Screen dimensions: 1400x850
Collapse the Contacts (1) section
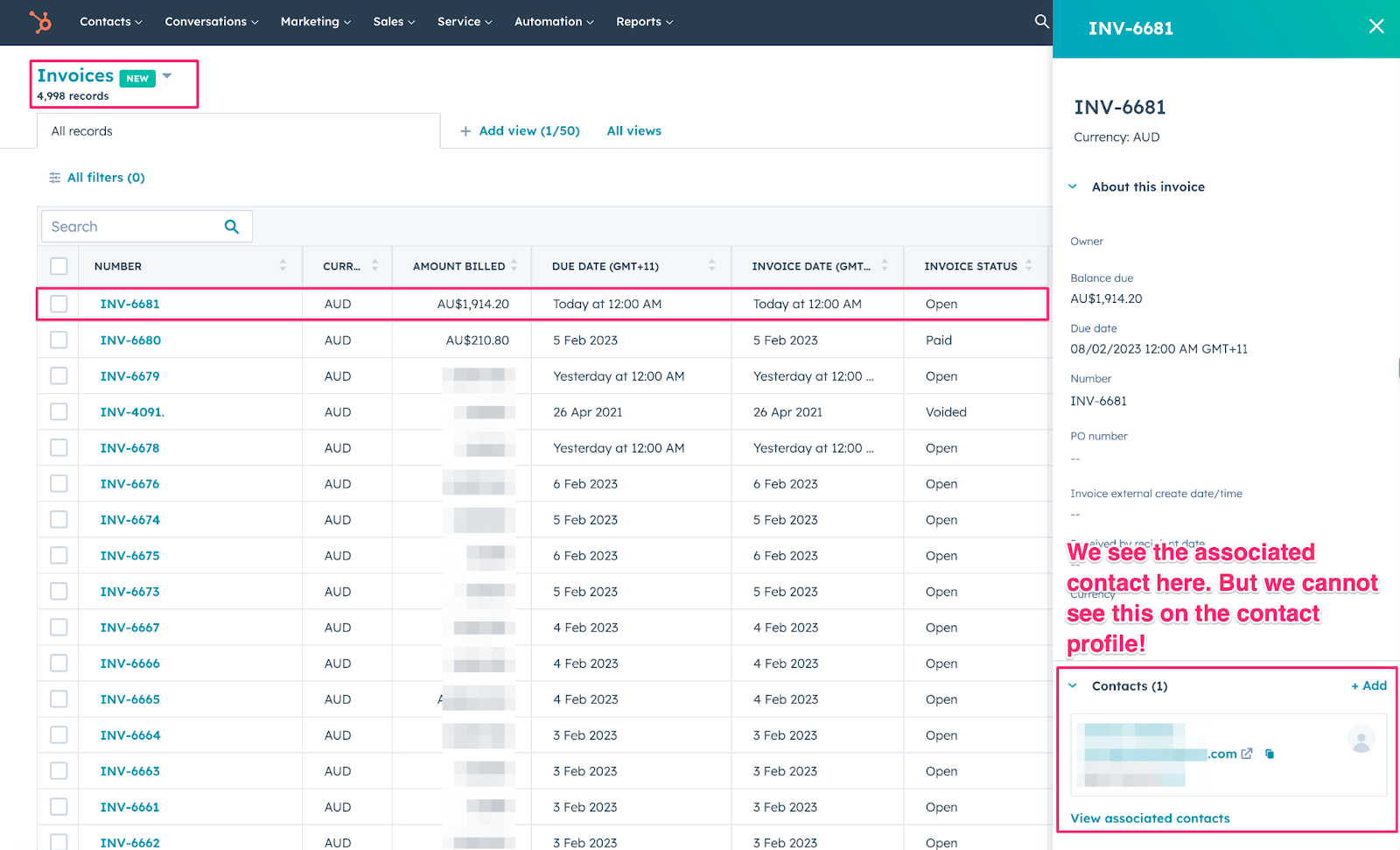click(1073, 686)
